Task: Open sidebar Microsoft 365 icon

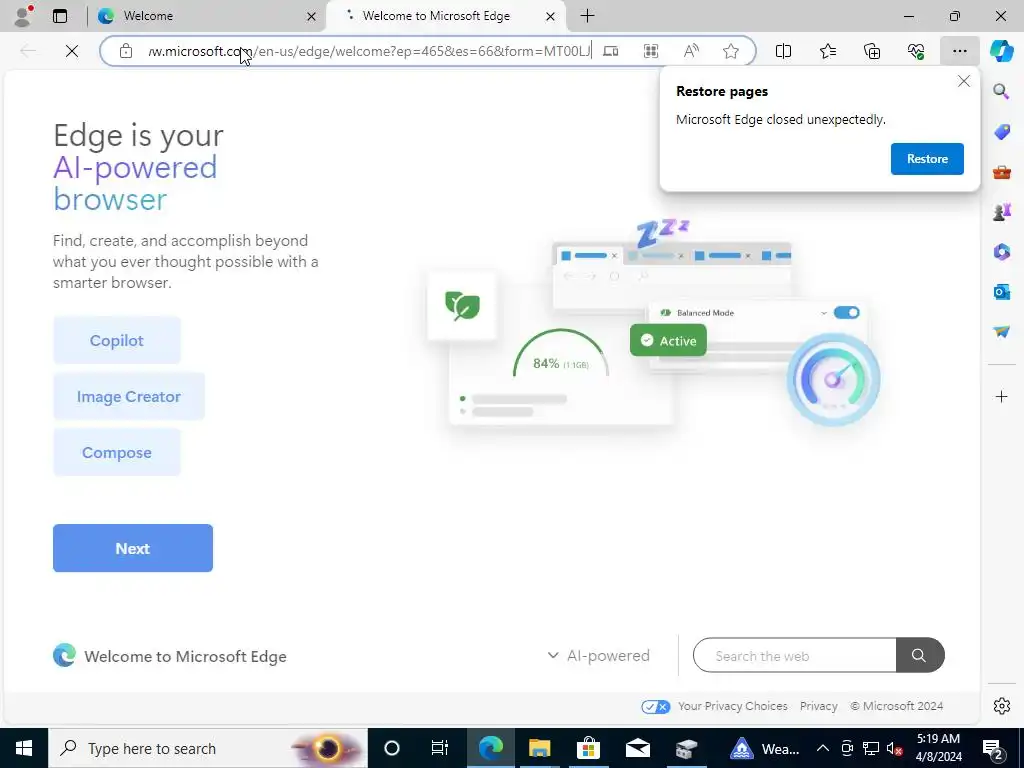Action: [1002, 252]
